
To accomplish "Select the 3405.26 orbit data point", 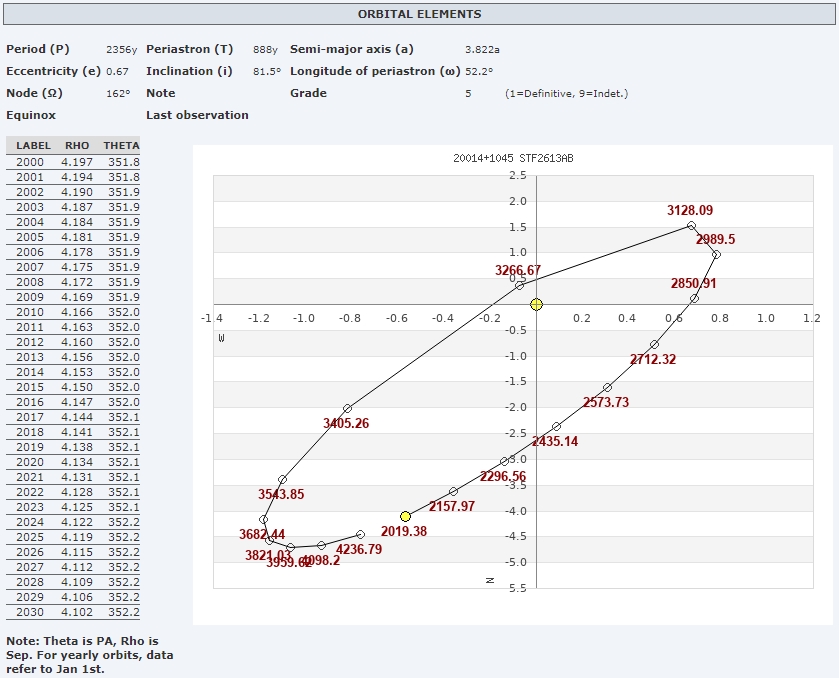I will (347, 408).
